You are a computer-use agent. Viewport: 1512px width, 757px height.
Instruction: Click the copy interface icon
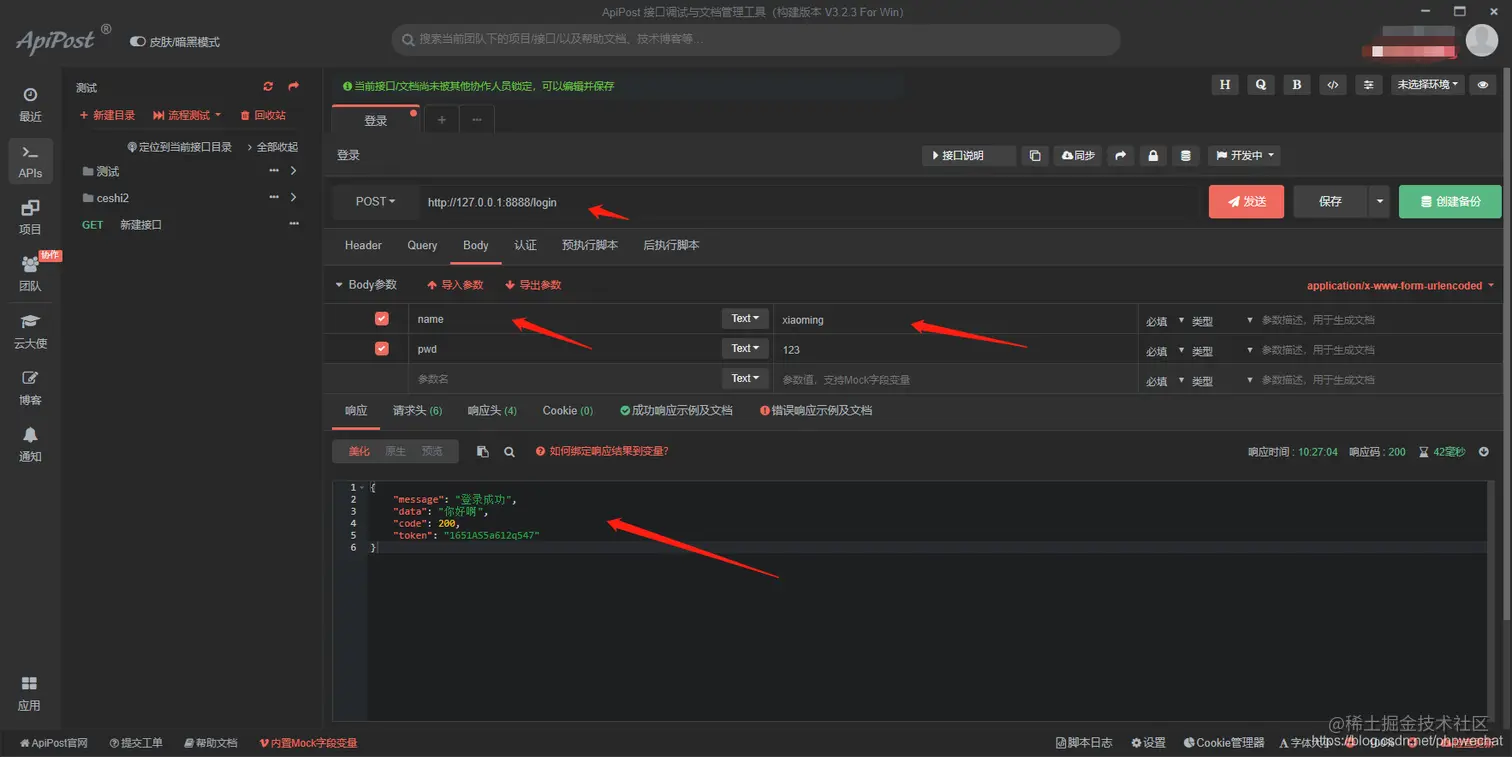click(1036, 156)
